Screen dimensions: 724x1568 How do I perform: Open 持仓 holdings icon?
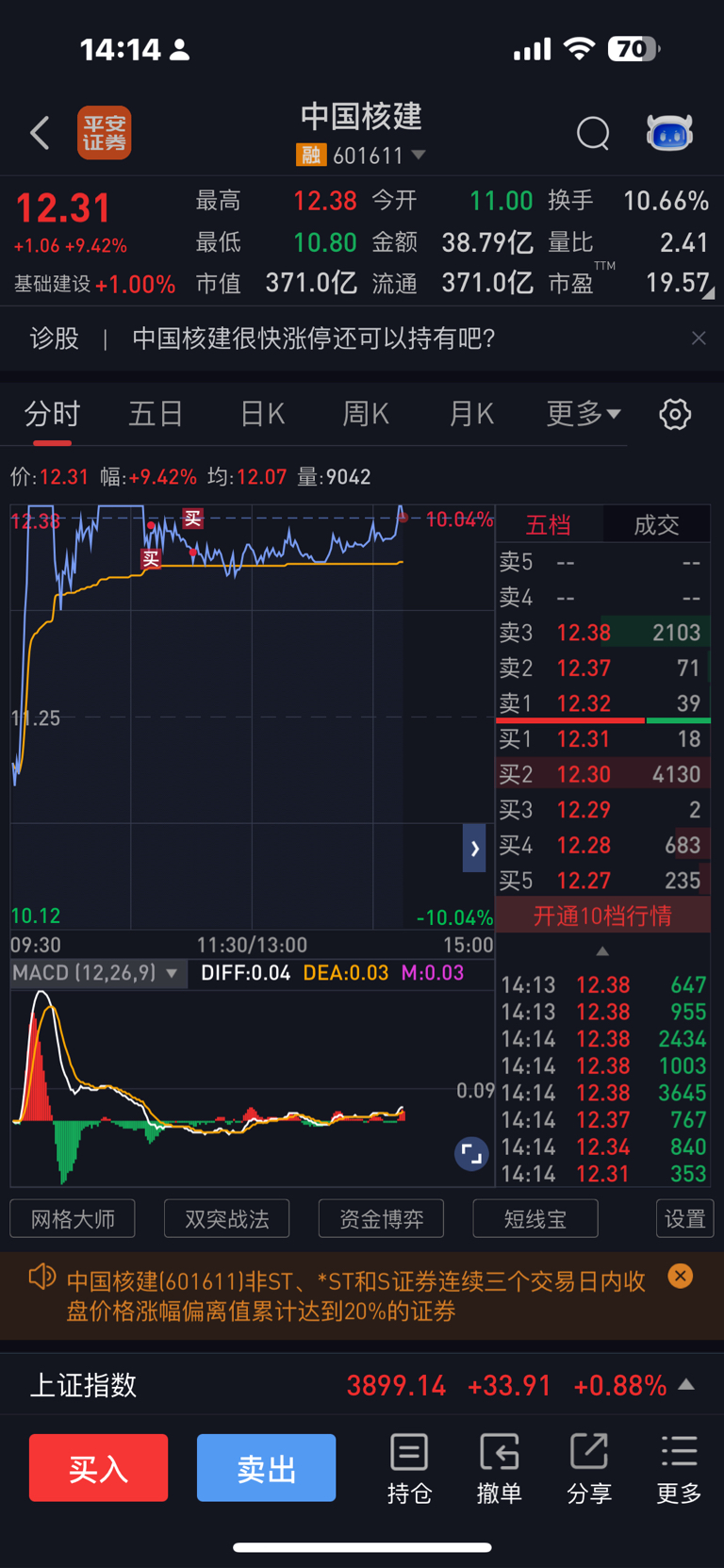[409, 1469]
